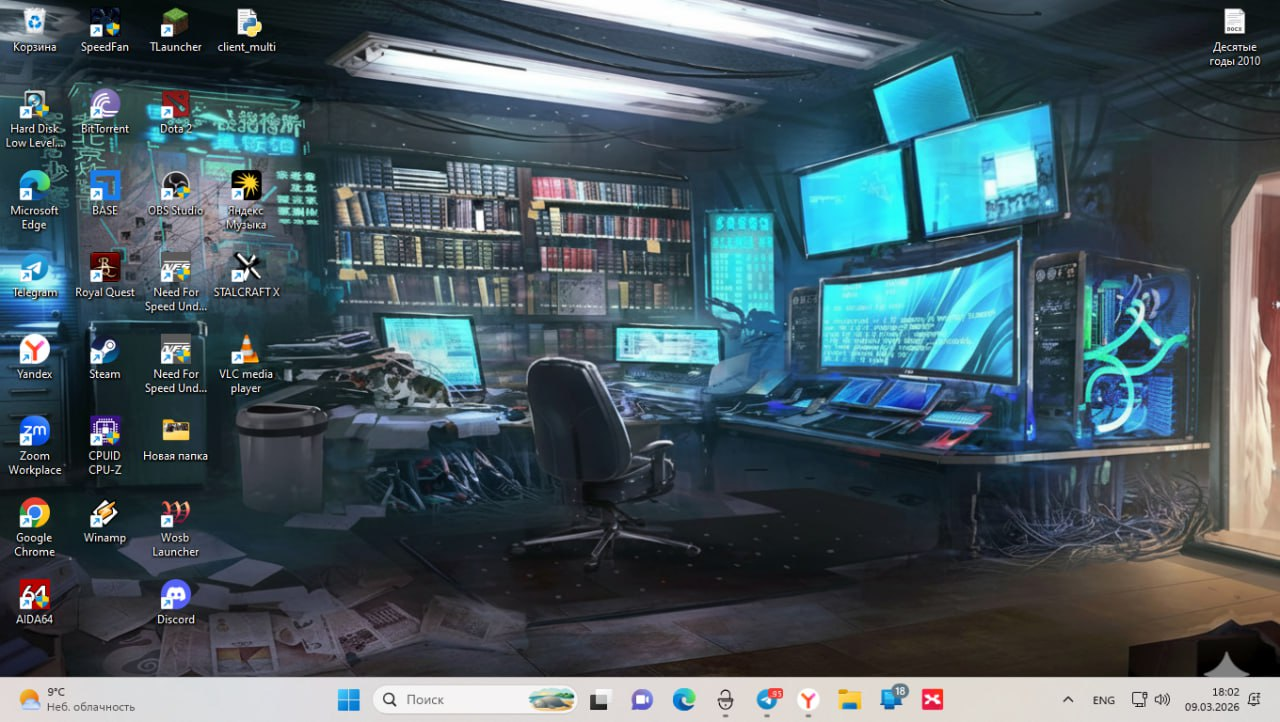Click the BASE desktop shortcut
This screenshot has width=1280, height=722.
(x=105, y=194)
